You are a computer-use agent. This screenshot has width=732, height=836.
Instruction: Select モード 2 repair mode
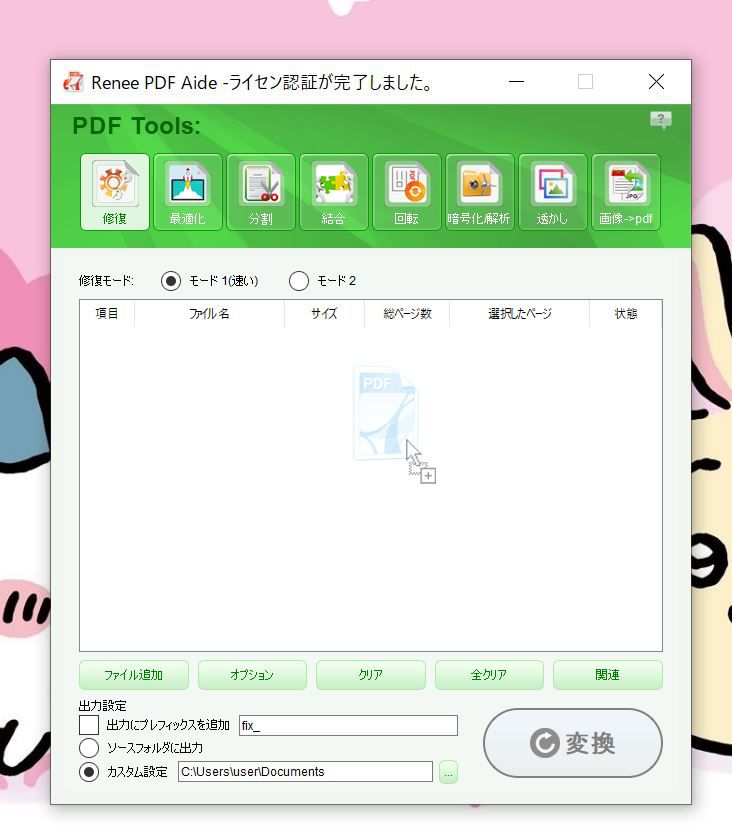pos(299,281)
